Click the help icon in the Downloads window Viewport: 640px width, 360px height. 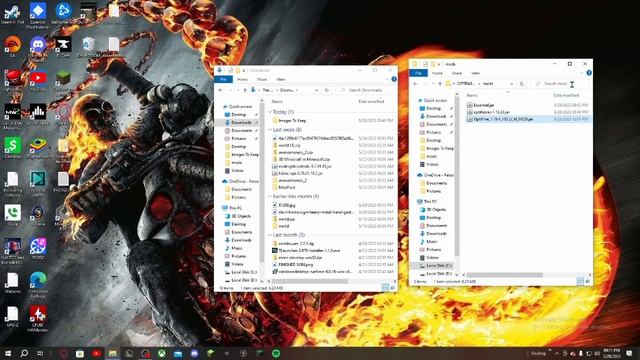click(x=394, y=79)
